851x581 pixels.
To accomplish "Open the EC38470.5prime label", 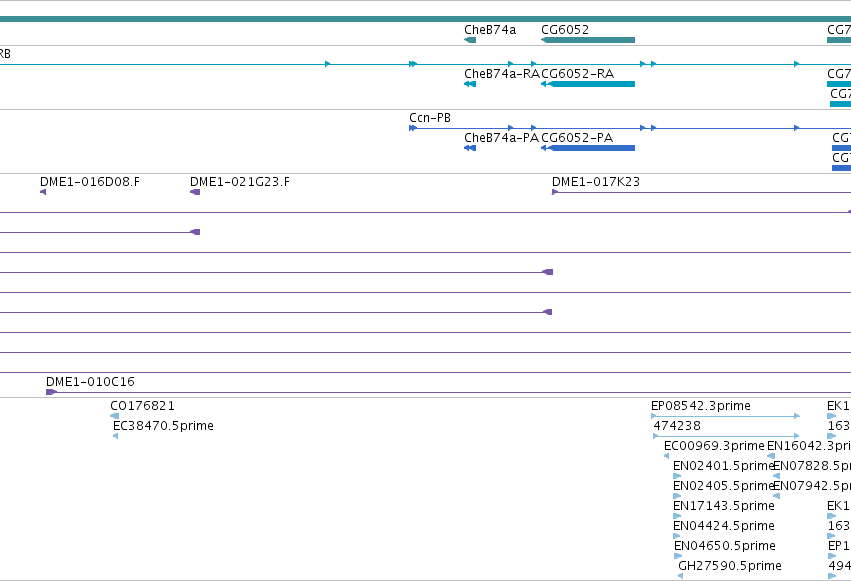I will click(163, 426).
